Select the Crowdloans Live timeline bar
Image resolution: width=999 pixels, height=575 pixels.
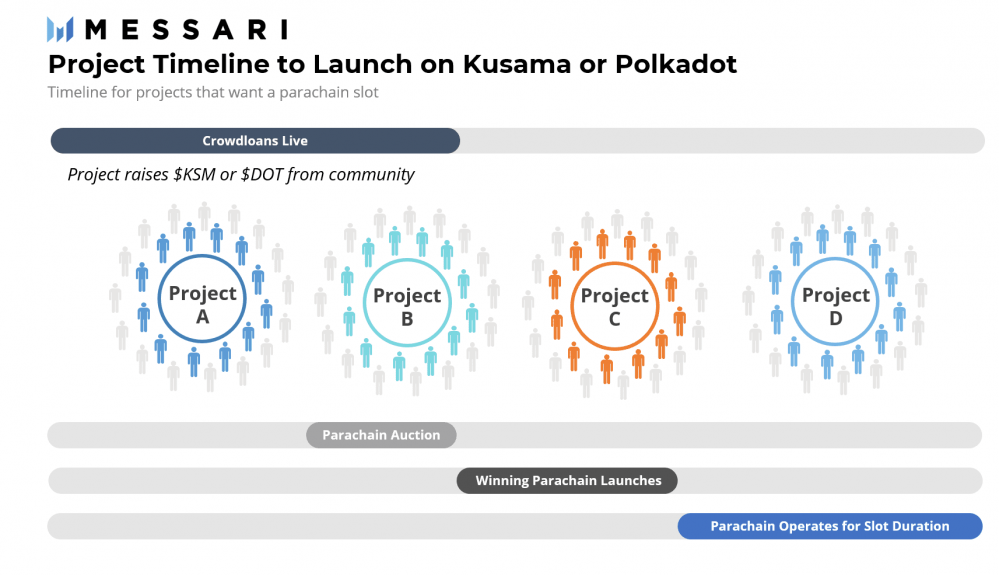(255, 141)
